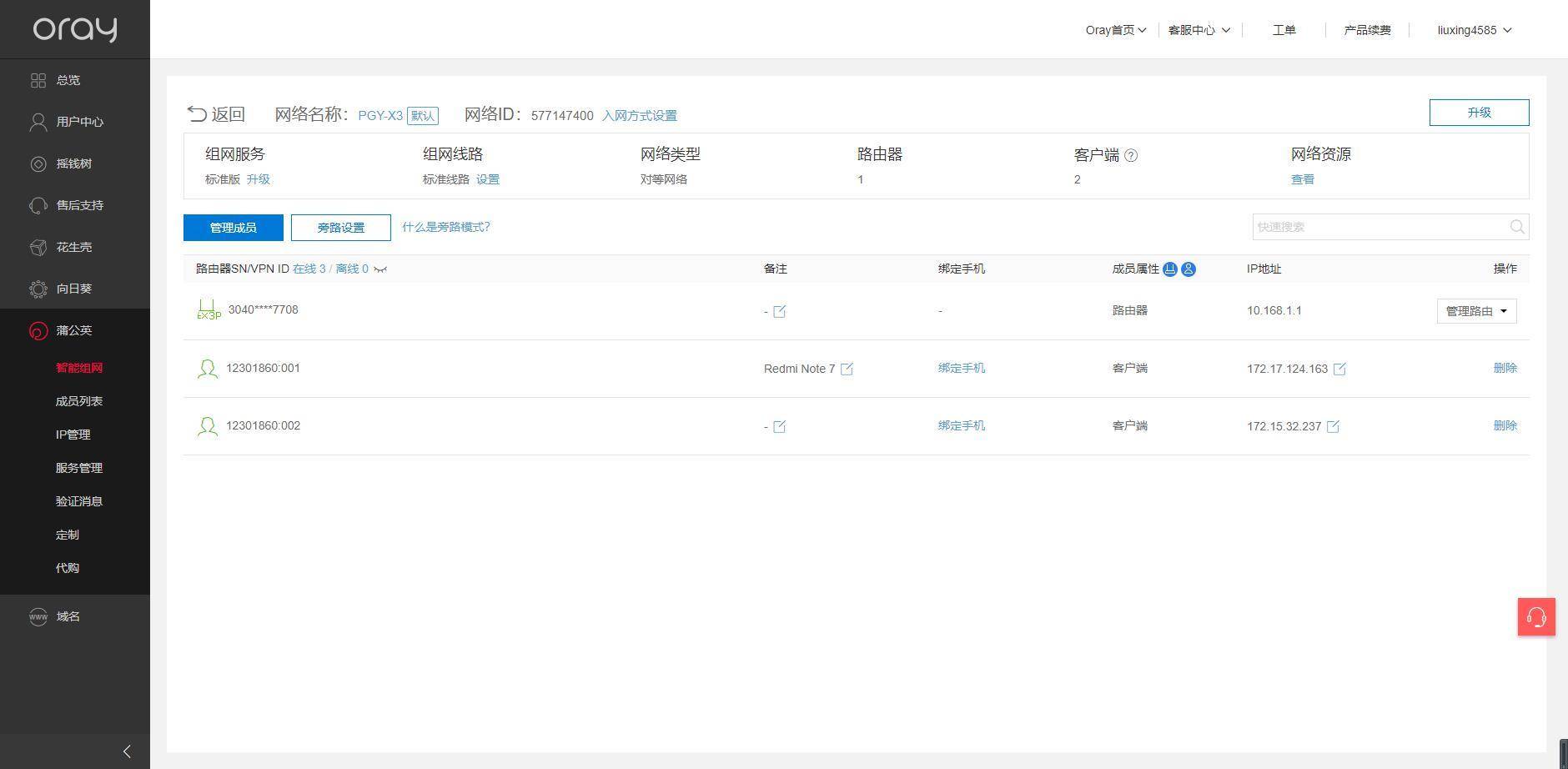Viewport: 1568px width, 769px height.
Task: Open the help question mark beside 客户端
Action: point(1131,154)
